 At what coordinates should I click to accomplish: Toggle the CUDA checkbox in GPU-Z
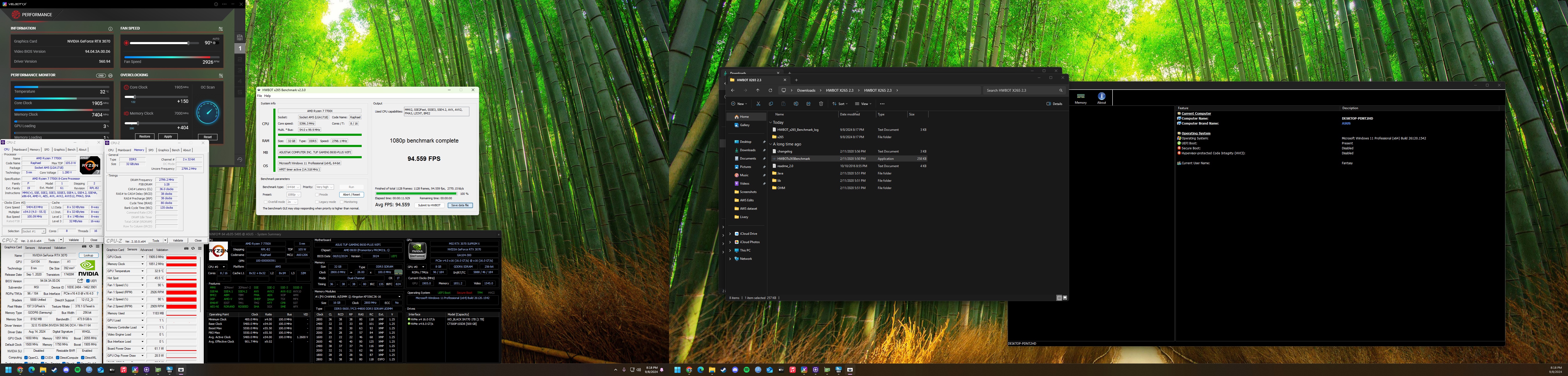(x=43, y=358)
